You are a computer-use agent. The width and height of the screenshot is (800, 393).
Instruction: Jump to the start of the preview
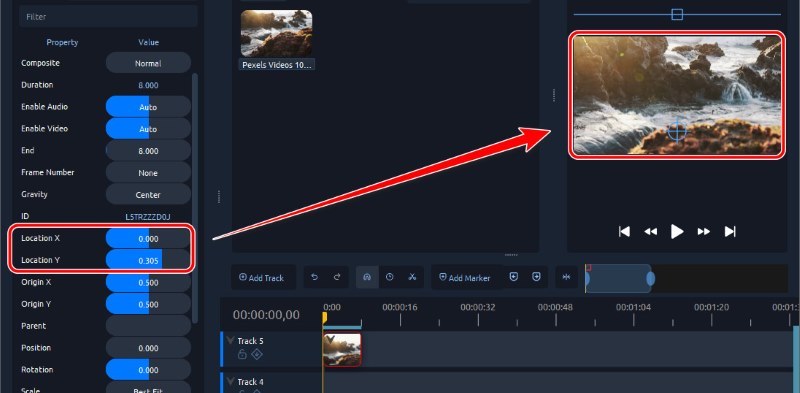[624, 232]
